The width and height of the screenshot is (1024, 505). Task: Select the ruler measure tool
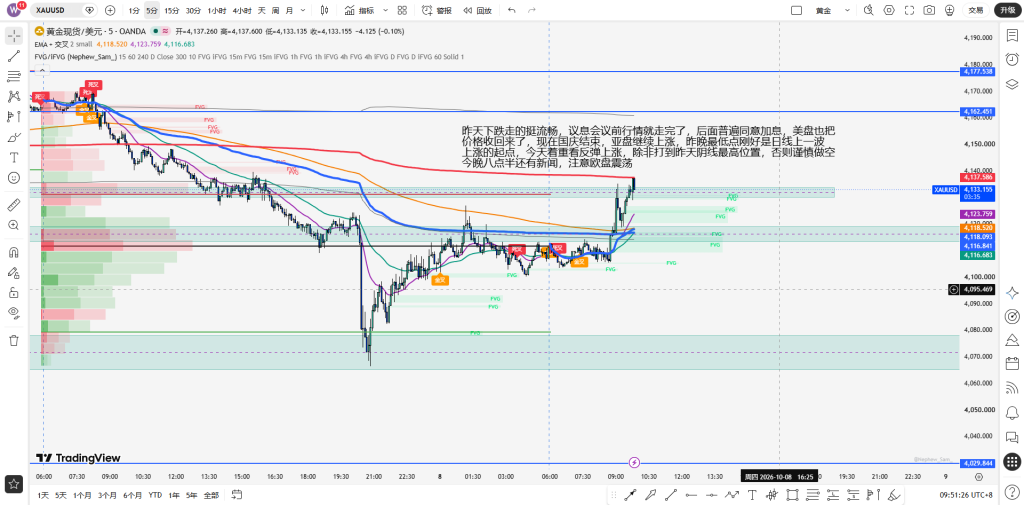tap(13, 206)
